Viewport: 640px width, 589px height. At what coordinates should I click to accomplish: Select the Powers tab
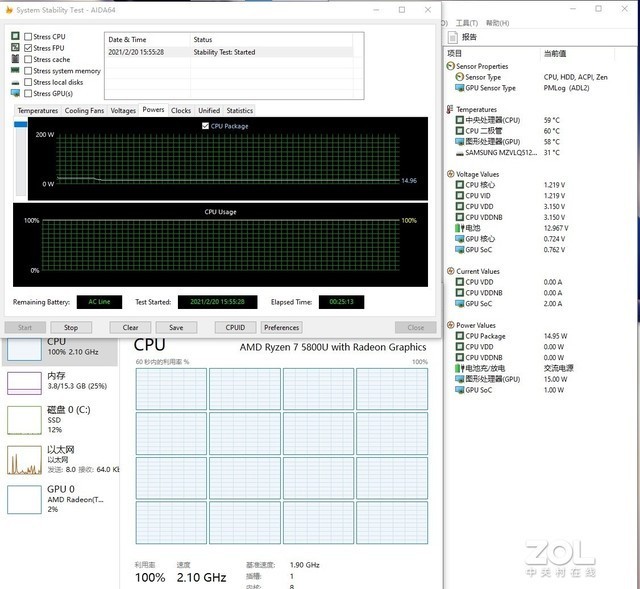pyautogui.click(x=153, y=110)
